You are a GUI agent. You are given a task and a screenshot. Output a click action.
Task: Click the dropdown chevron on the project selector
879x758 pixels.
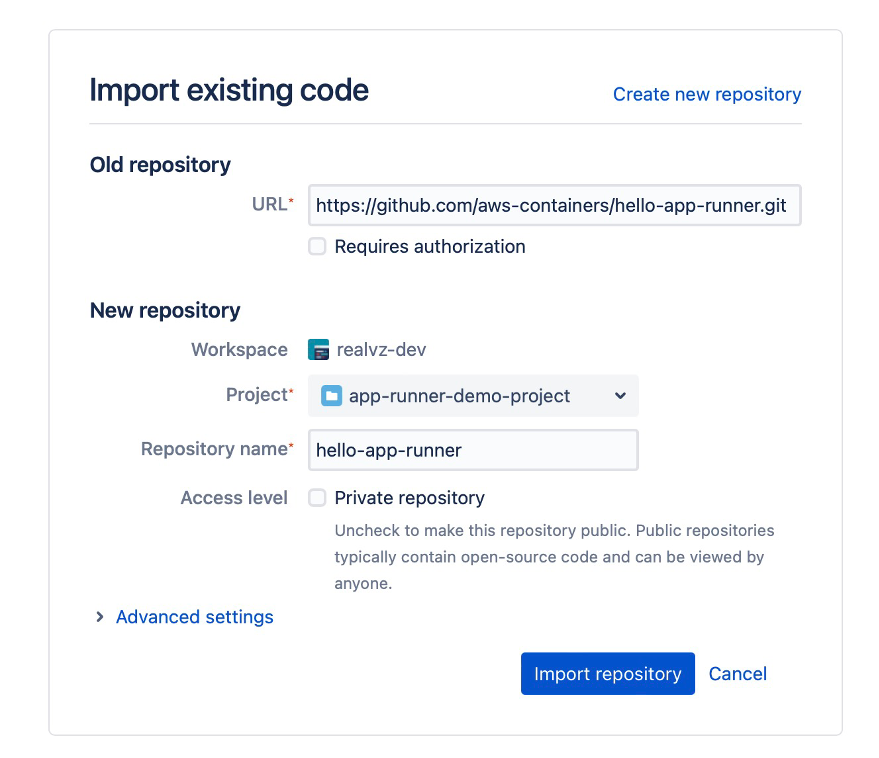tap(619, 396)
